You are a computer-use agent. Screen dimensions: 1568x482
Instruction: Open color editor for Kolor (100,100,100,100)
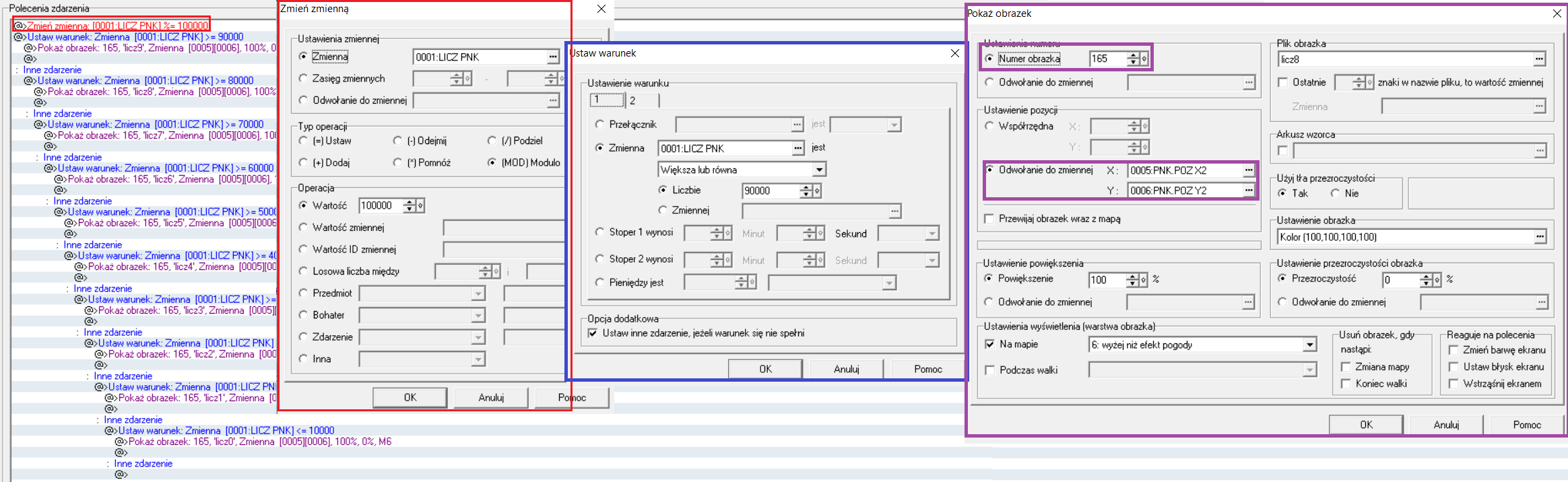coord(1540,237)
